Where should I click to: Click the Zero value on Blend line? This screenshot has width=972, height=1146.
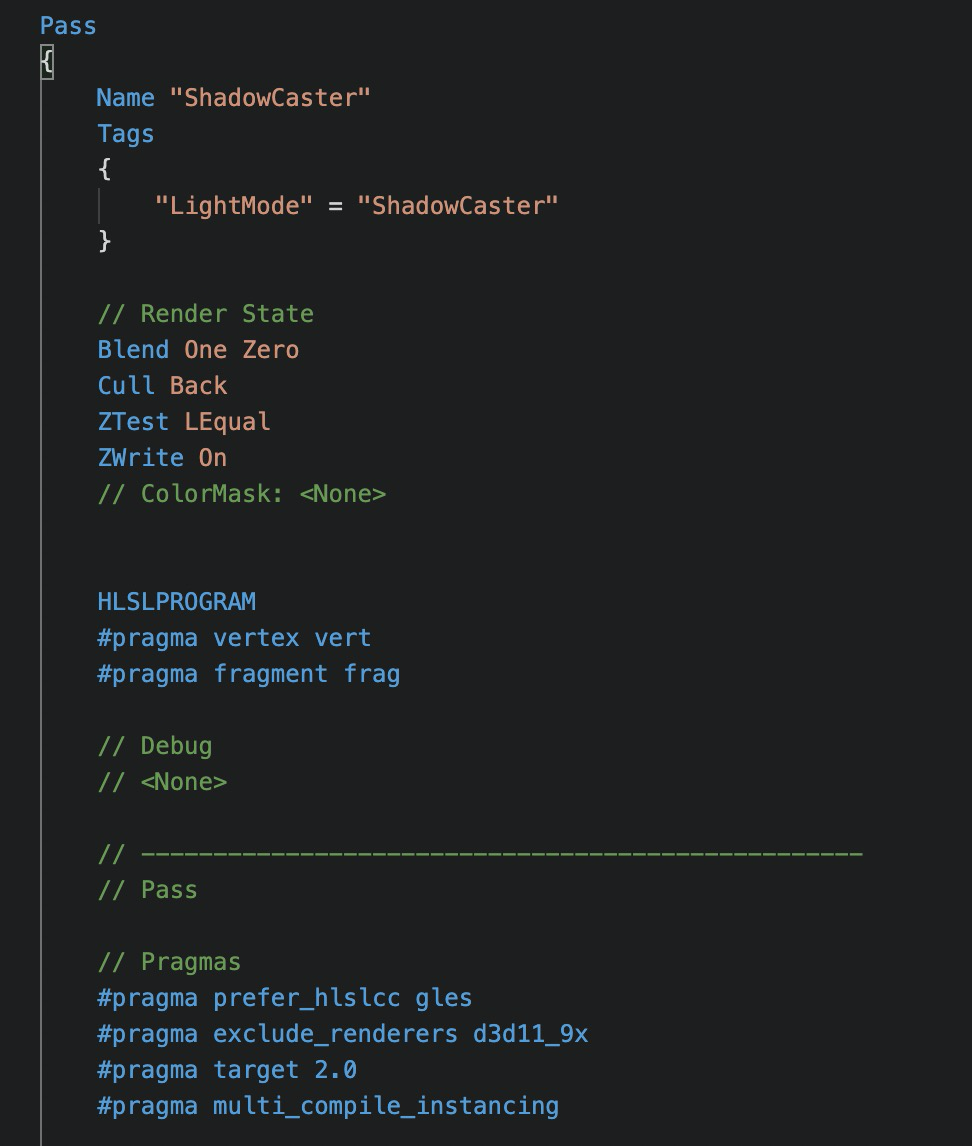click(270, 350)
